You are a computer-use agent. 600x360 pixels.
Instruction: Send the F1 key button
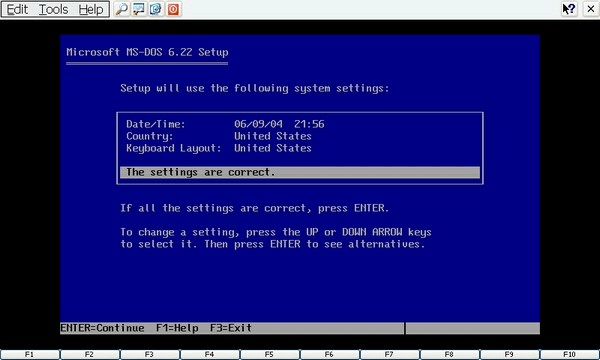[29, 355]
